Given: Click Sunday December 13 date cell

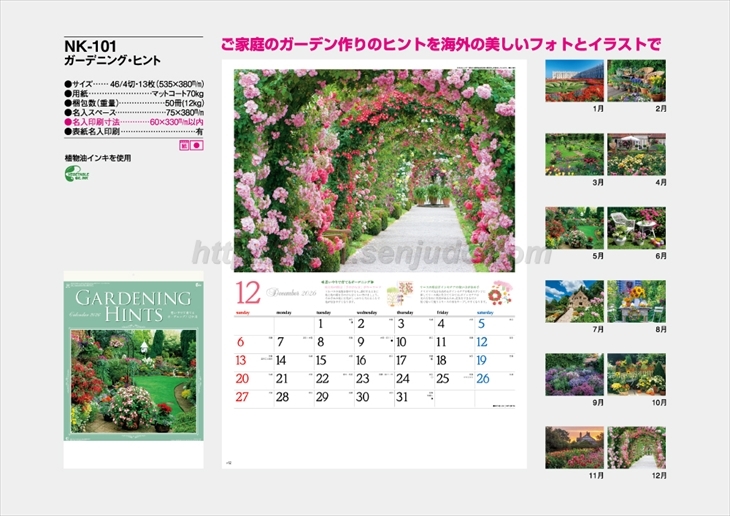Looking at the screenshot, I should (x=252, y=360).
